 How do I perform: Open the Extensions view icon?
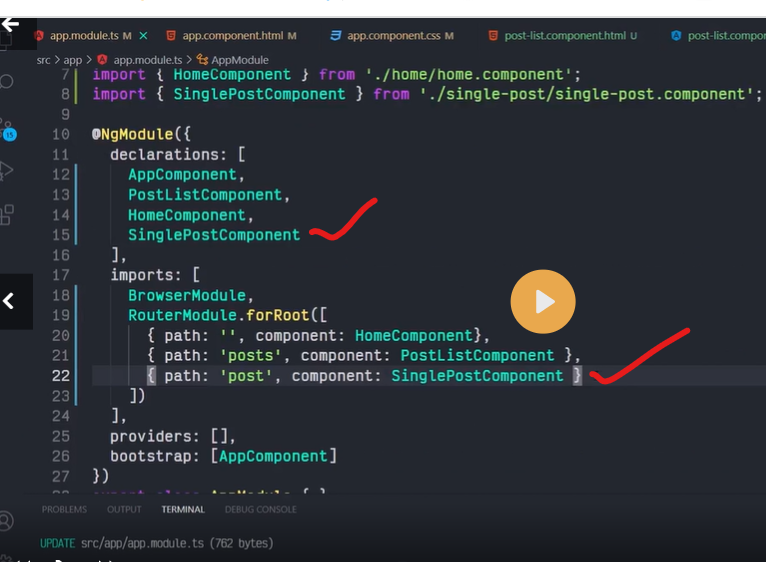pos(7,214)
